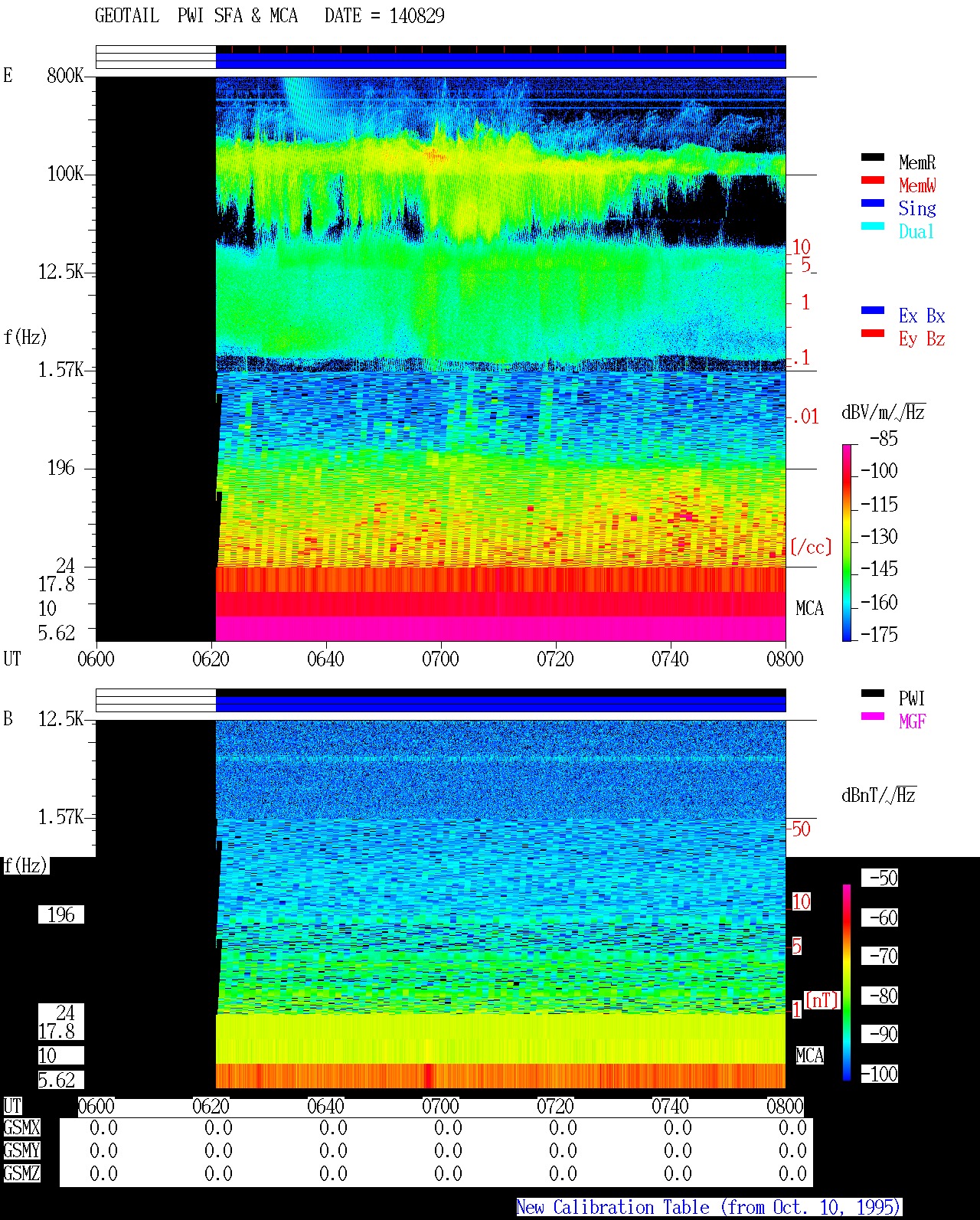Click the 'dBnT/√Hz' unit label

pos(879,794)
